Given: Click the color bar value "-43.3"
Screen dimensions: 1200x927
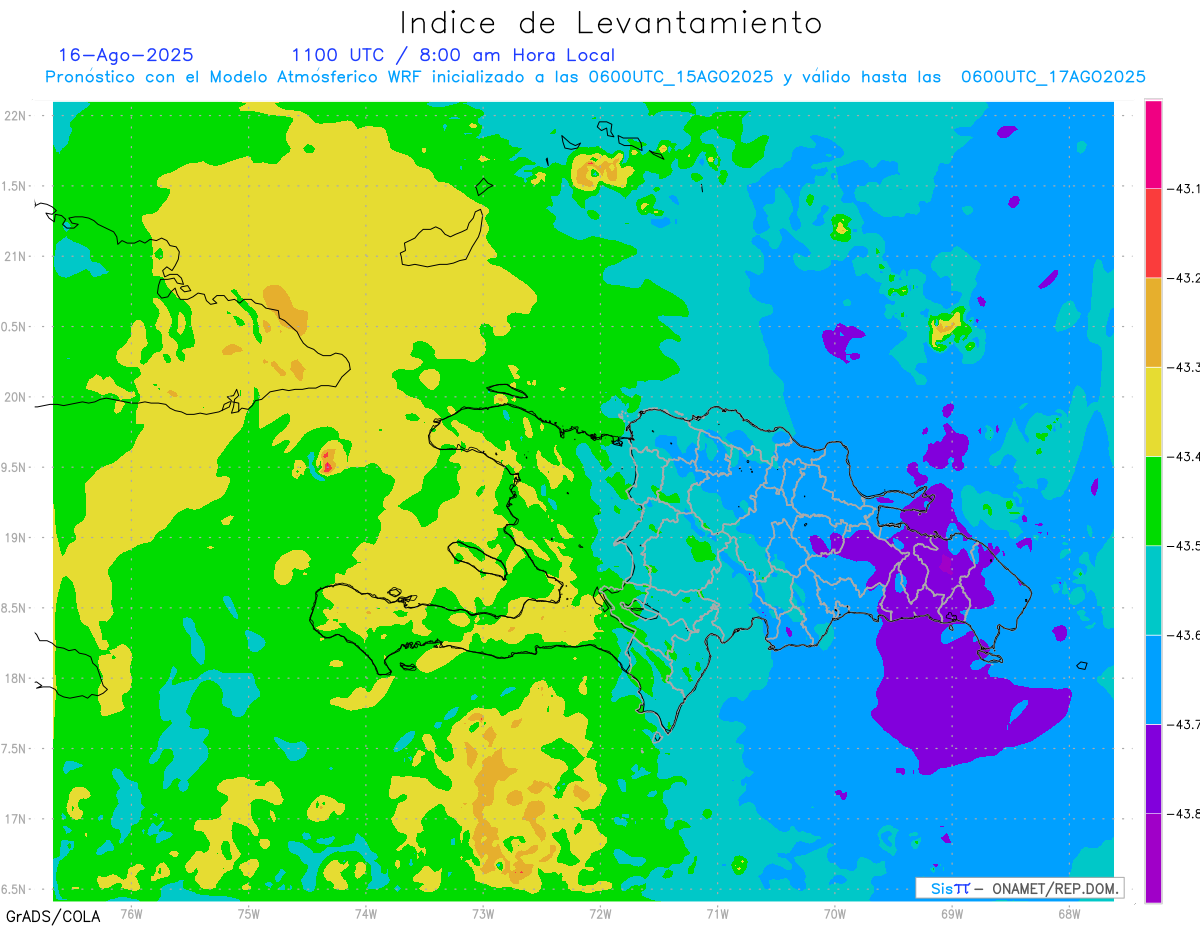Looking at the screenshot, I should tap(1183, 368).
